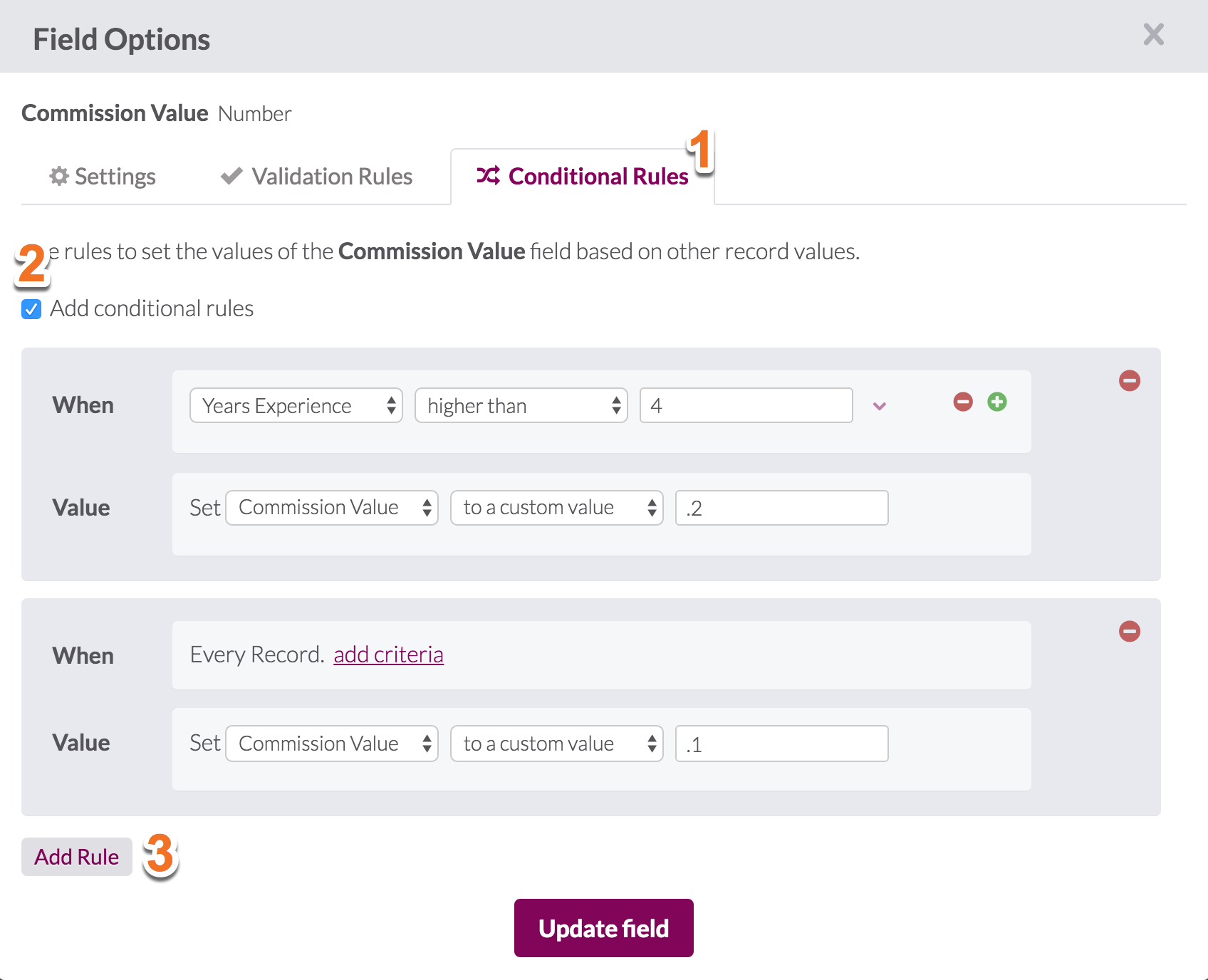
Task: Click the 'add criteria' link
Action: pos(388,655)
